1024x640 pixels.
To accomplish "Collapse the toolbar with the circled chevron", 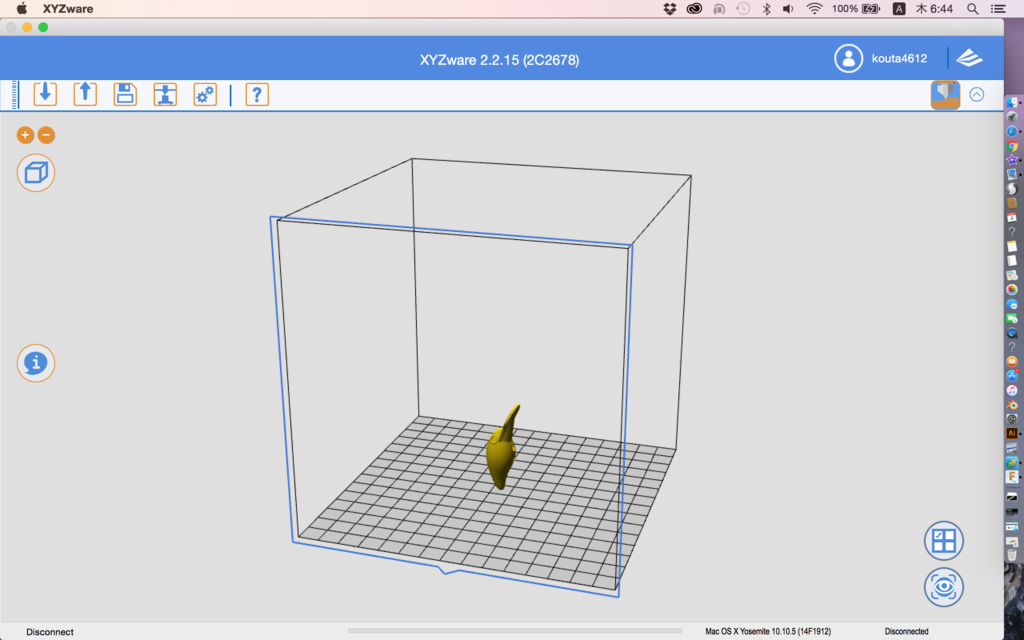I will (976, 95).
